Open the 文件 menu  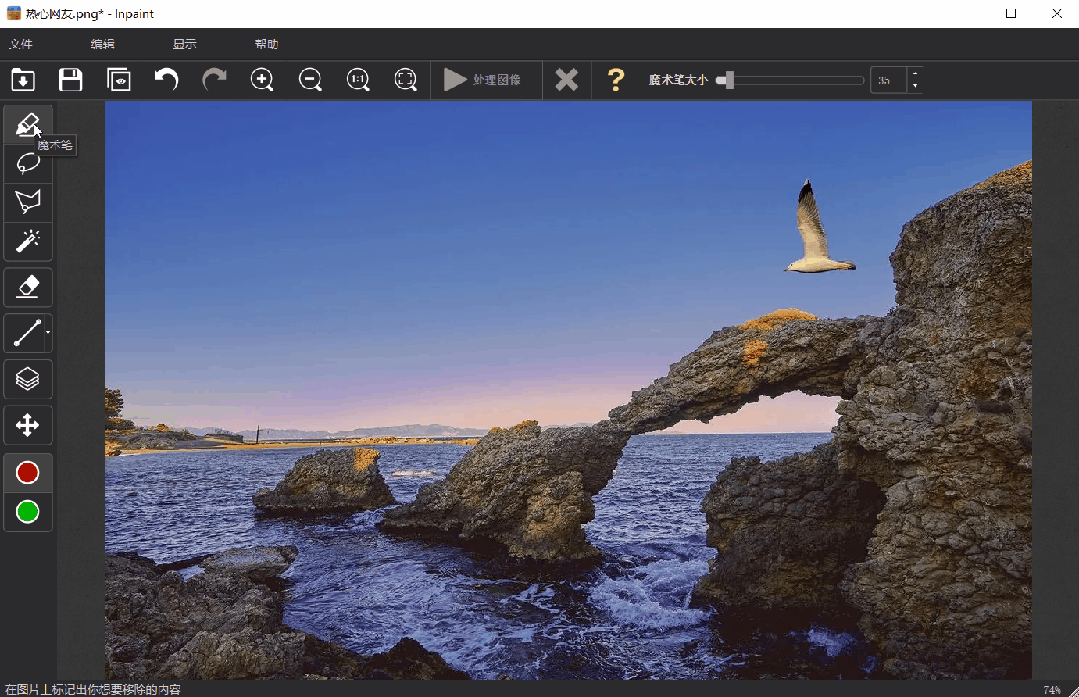[21, 44]
